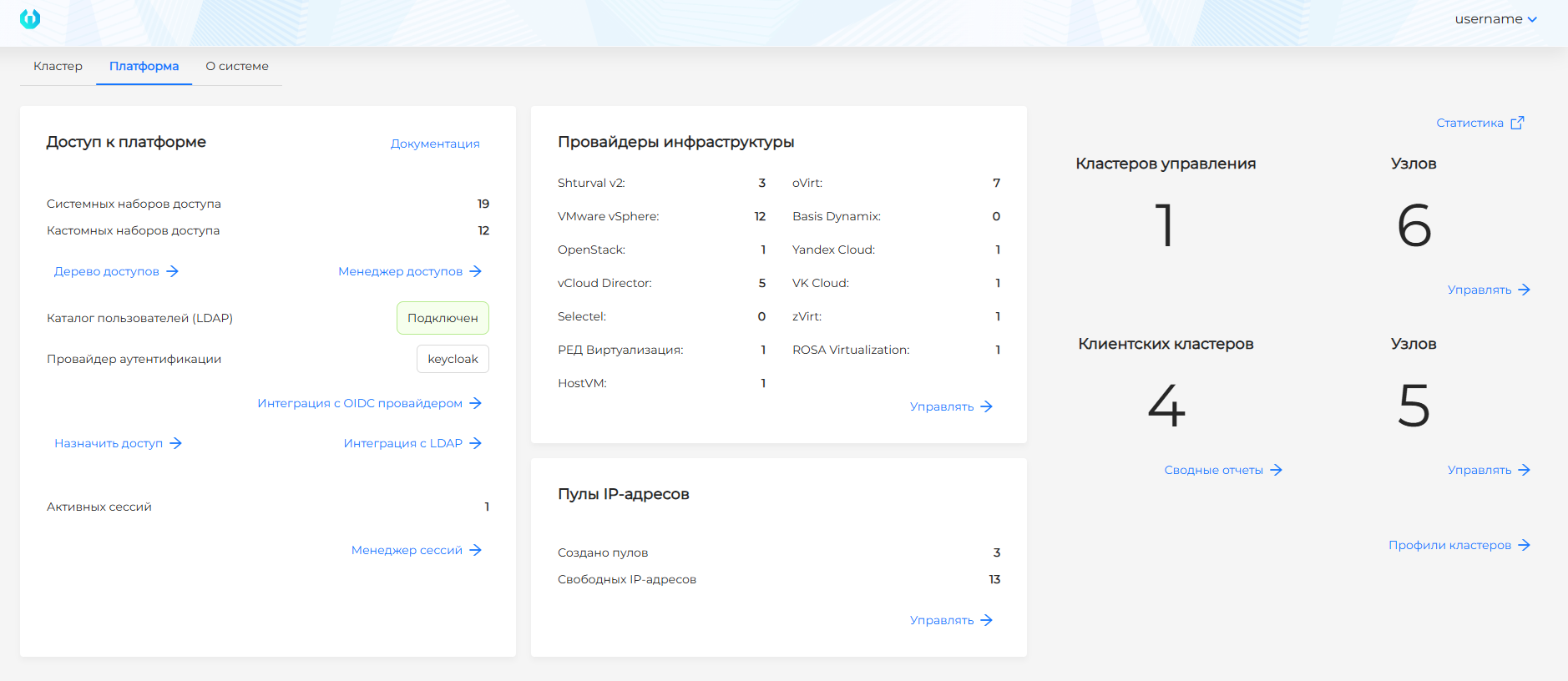1568x681 pixels.
Task: Click arrow icon next to Назначить доступ
Action: click(175, 443)
